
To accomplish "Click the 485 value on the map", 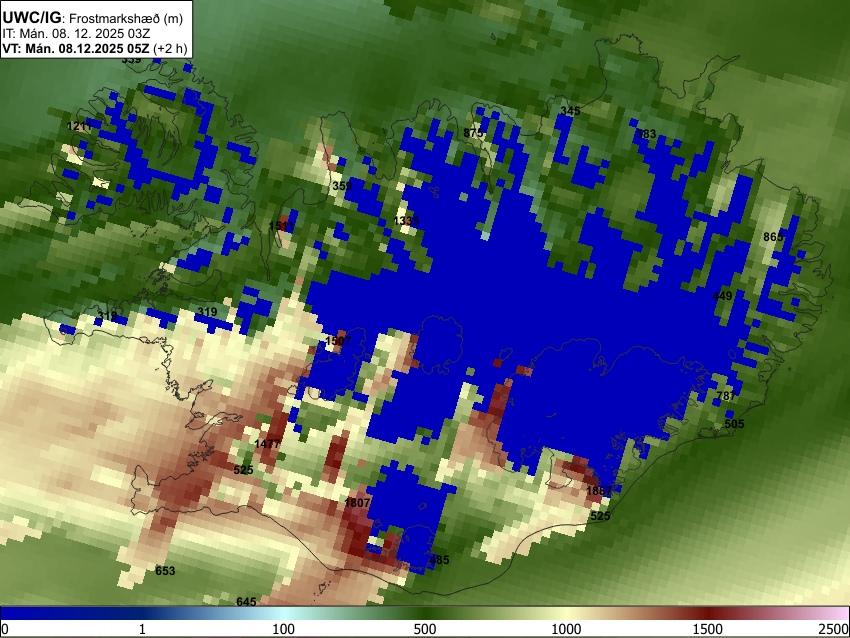I will [x=439, y=560].
